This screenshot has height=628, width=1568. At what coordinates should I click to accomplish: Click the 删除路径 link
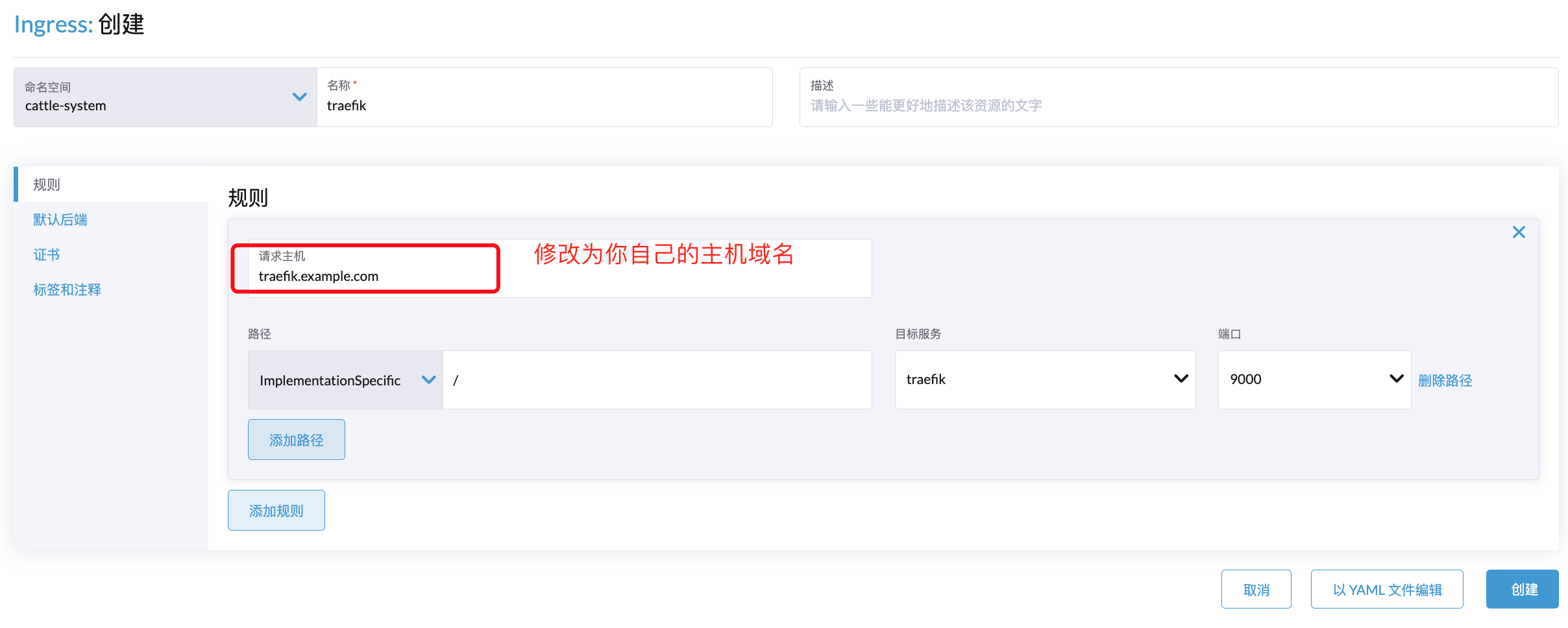pos(1445,381)
